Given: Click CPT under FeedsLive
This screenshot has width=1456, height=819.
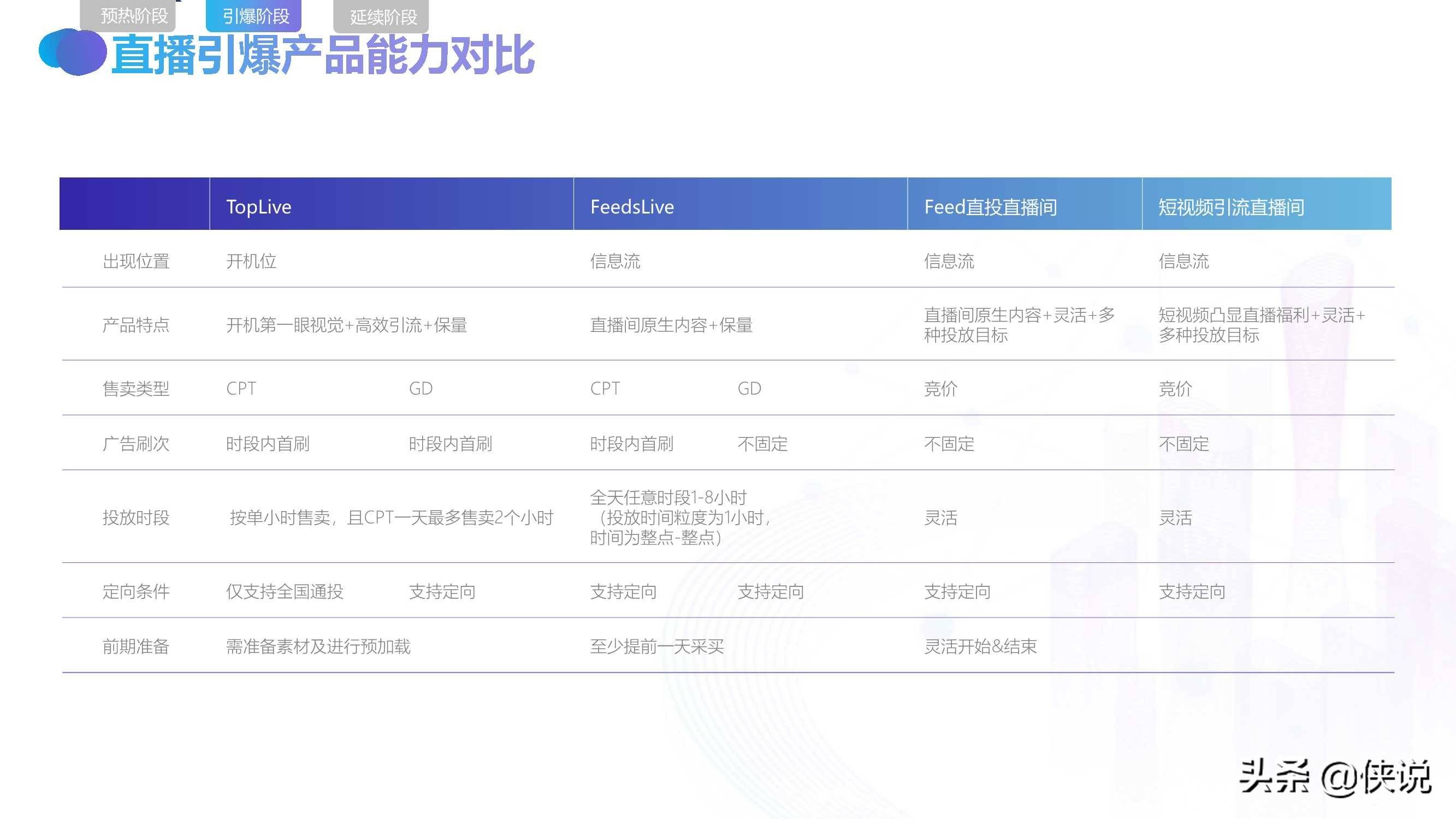Looking at the screenshot, I should [x=605, y=388].
